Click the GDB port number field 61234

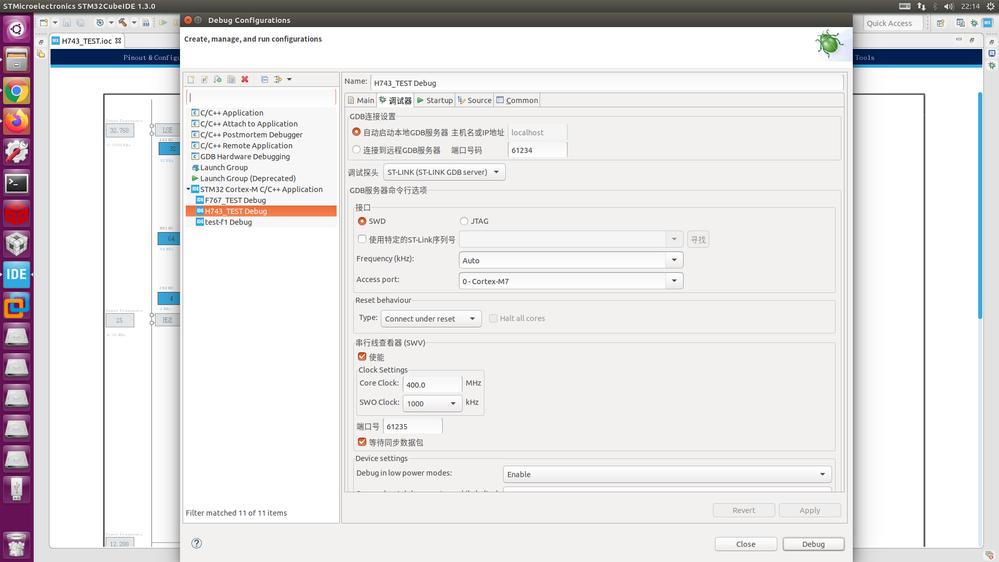coord(537,150)
